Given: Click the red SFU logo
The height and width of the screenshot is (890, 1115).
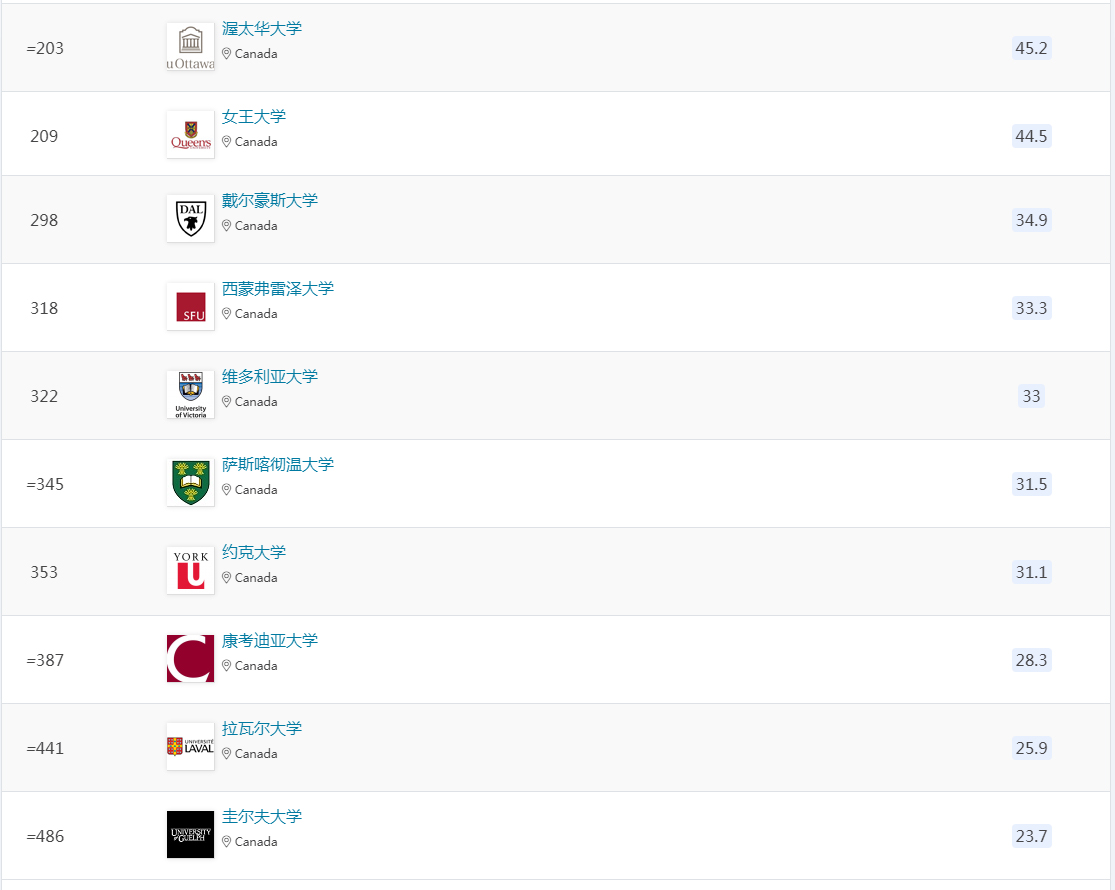Looking at the screenshot, I should click(190, 306).
